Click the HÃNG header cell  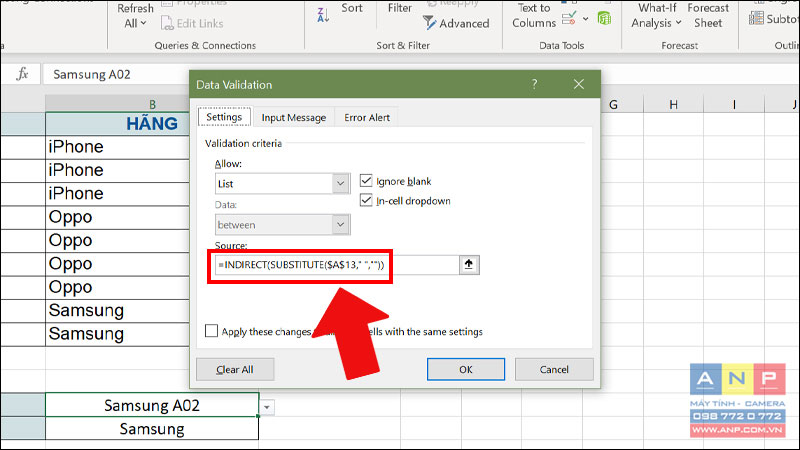pos(118,123)
